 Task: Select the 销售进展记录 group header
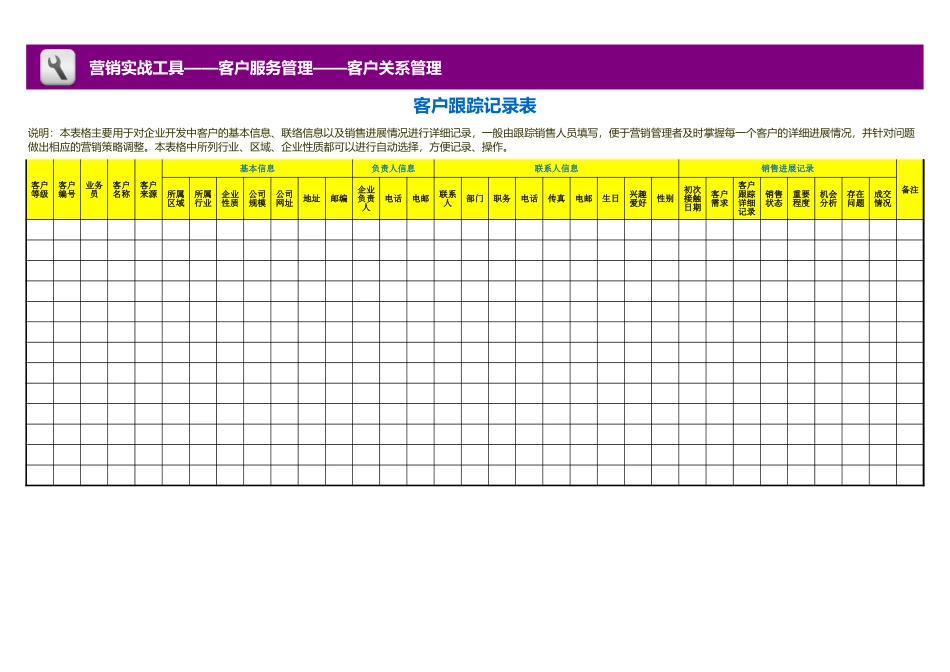click(x=787, y=168)
